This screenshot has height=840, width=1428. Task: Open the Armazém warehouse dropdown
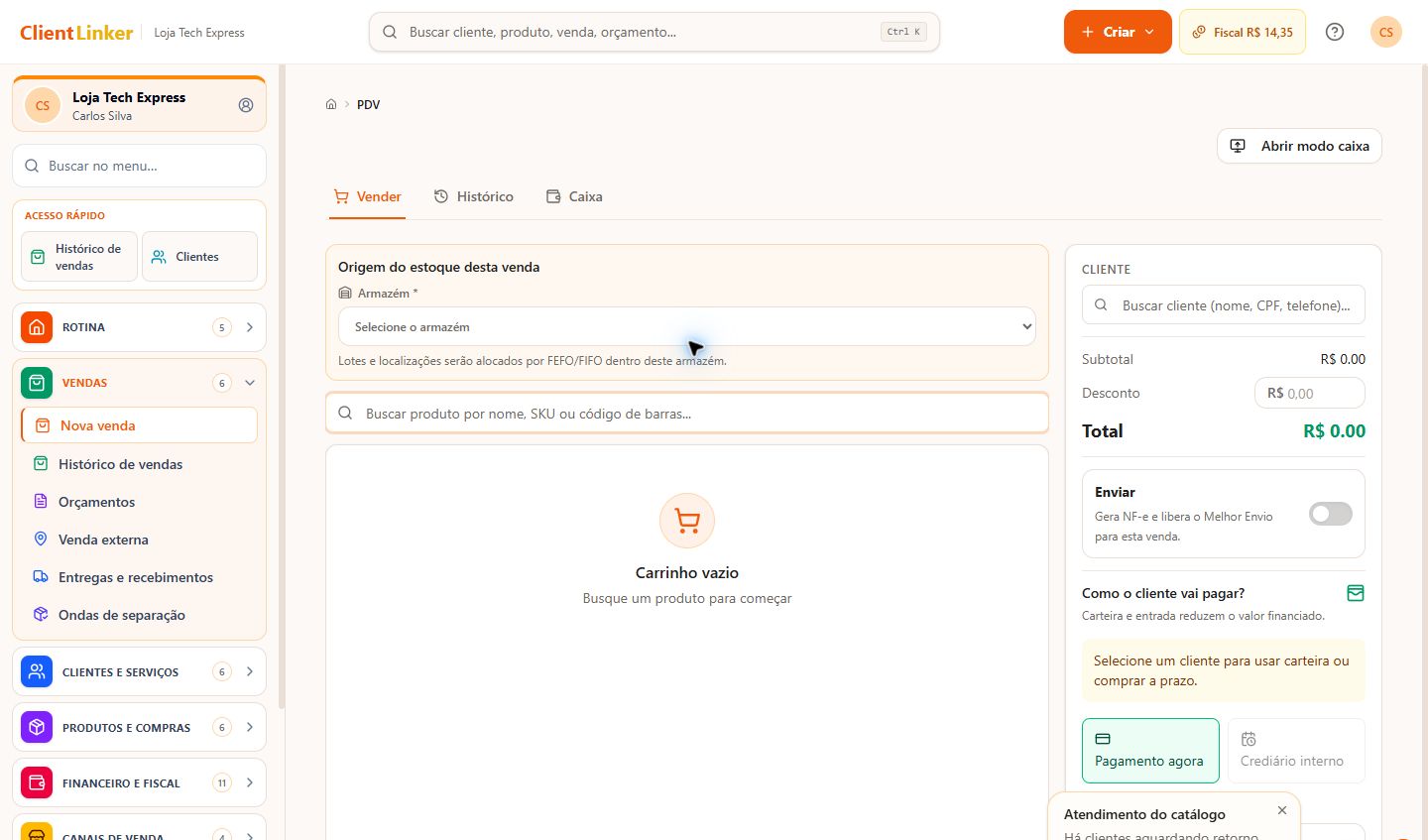687,327
